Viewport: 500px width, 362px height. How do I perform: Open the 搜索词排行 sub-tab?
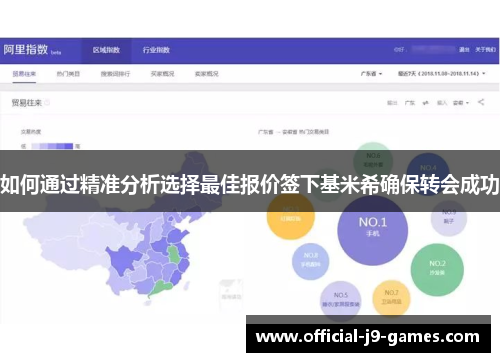tap(115, 74)
